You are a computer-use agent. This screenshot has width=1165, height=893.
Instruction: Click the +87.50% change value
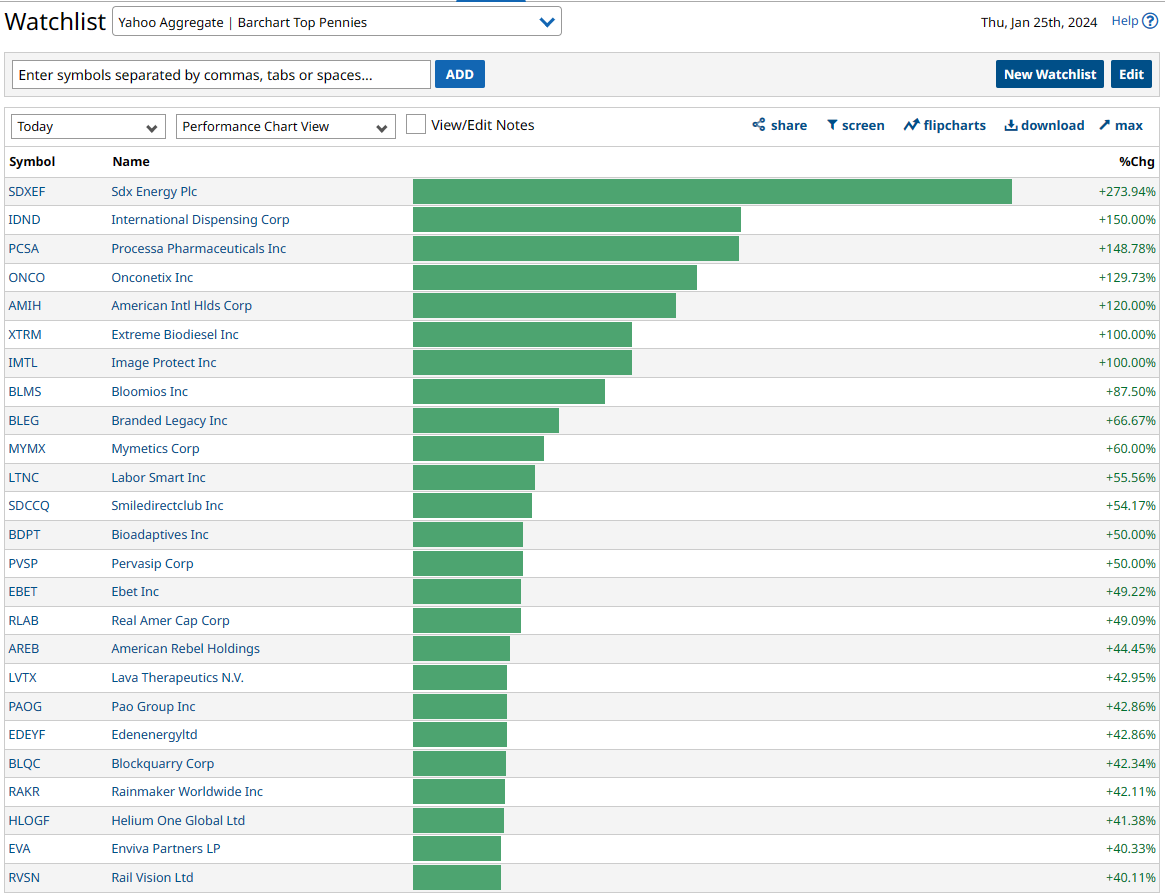[1130, 392]
